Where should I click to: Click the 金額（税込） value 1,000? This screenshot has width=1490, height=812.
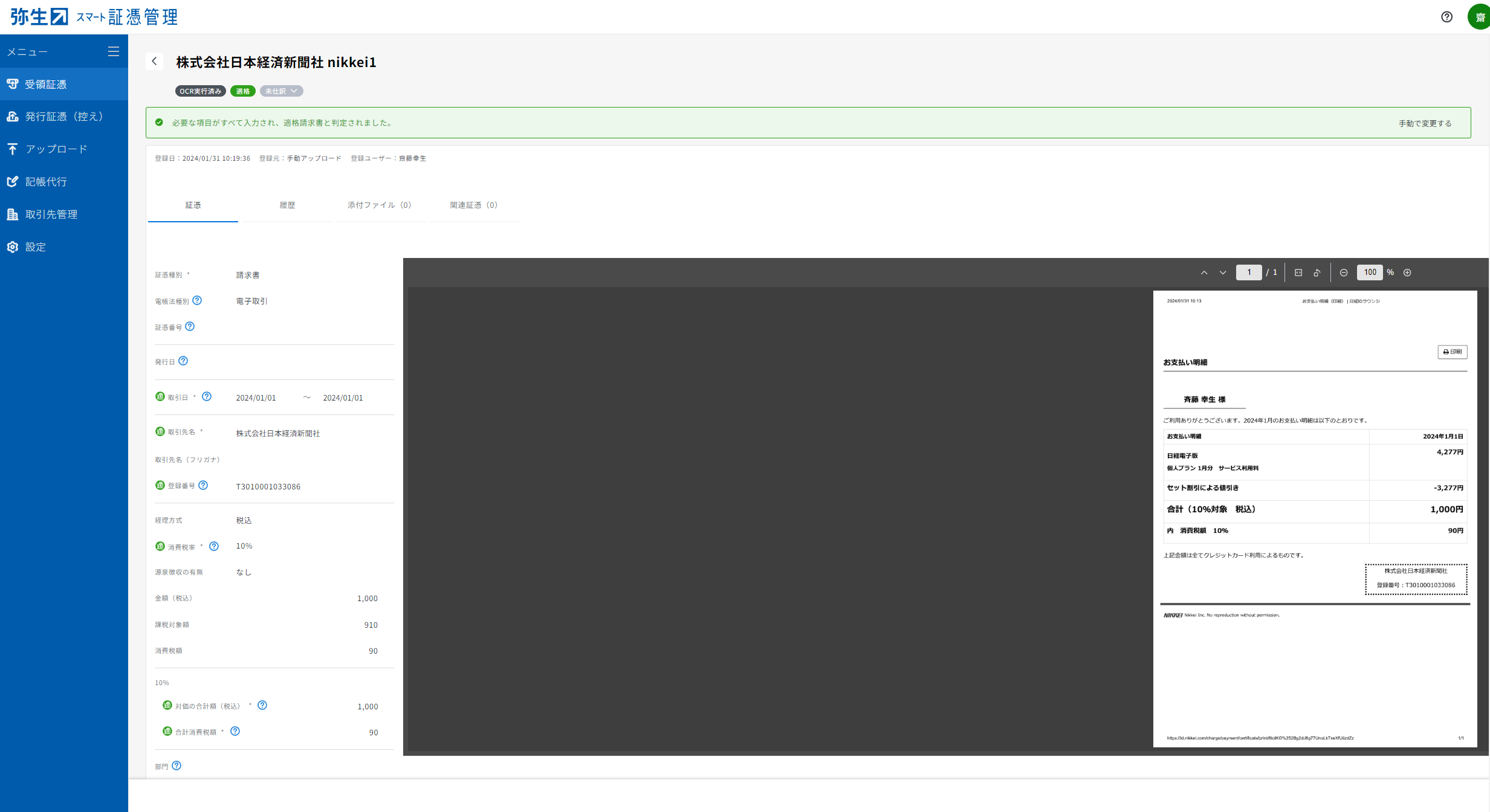(367, 598)
